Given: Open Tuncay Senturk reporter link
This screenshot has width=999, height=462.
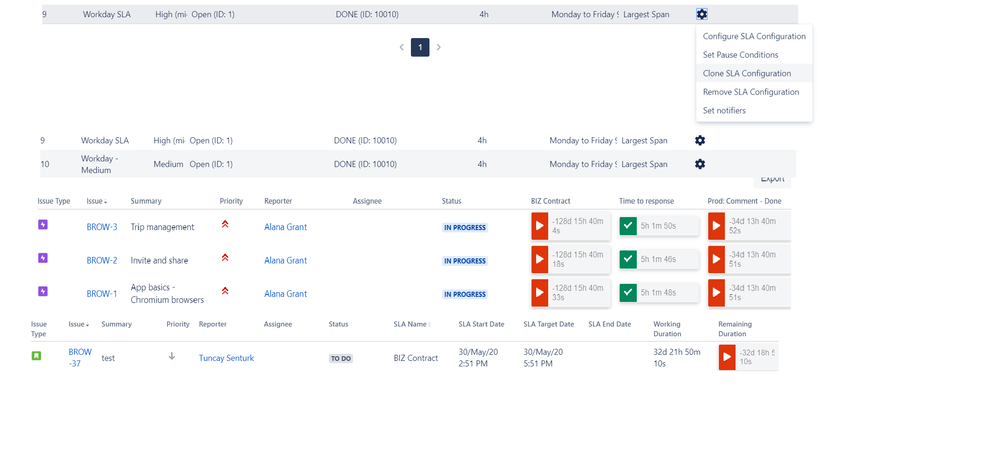Looking at the screenshot, I should 226,358.
